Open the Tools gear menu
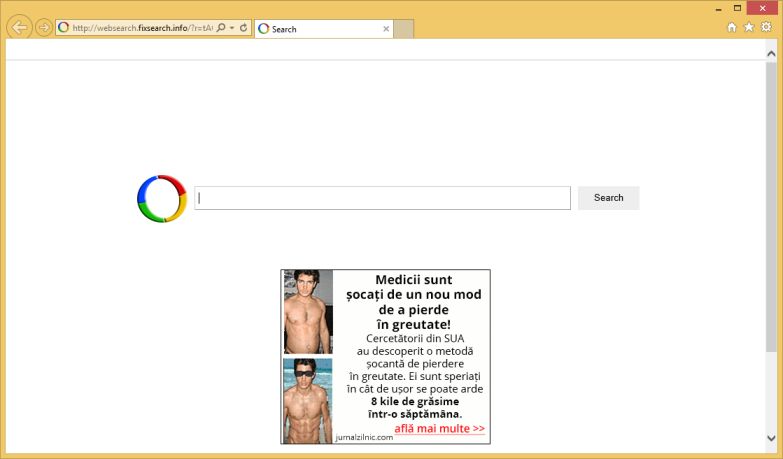Image resolution: width=783 pixels, height=459 pixels. pos(766,27)
